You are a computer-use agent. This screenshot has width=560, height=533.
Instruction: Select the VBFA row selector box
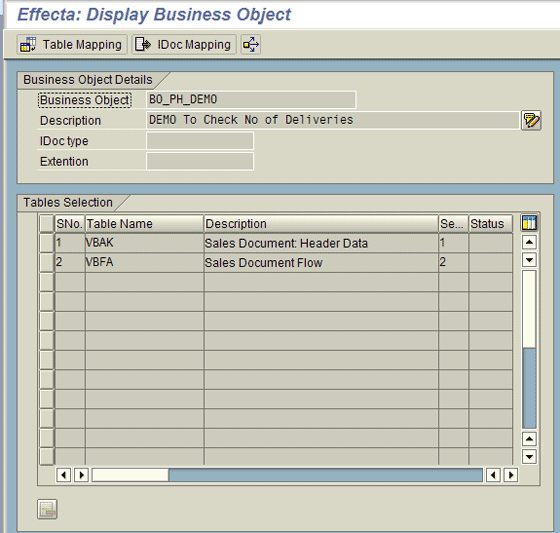click(x=46, y=262)
